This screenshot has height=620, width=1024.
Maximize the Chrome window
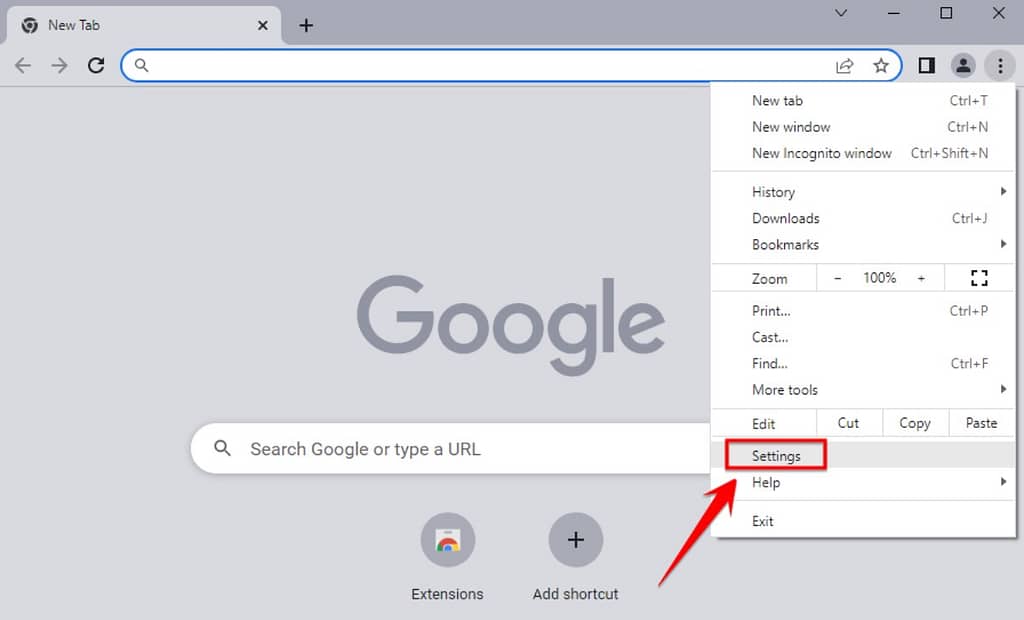[946, 13]
